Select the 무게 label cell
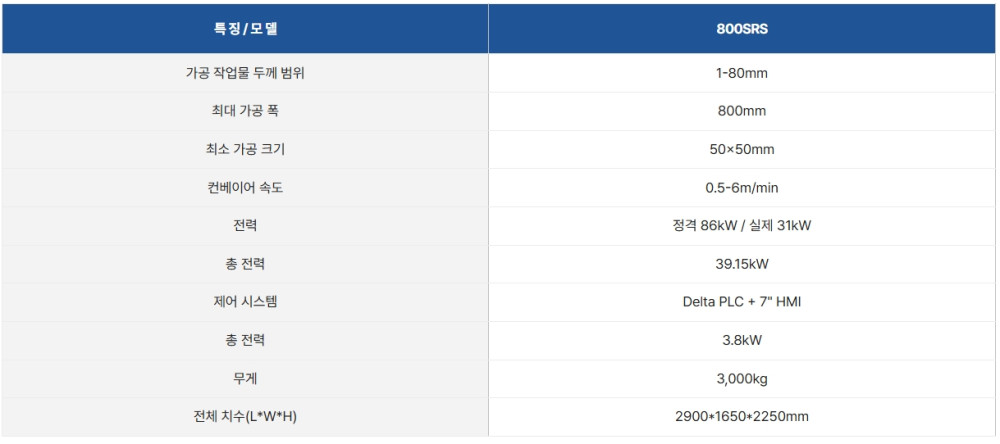 (x=245, y=378)
